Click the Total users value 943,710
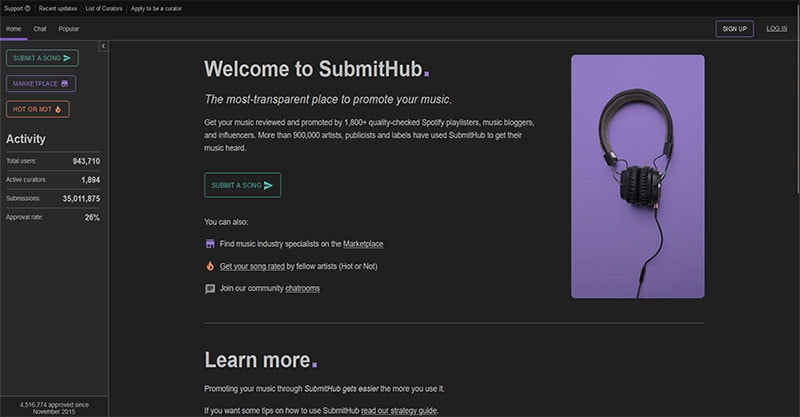This screenshot has height=417, width=800. click(86, 161)
